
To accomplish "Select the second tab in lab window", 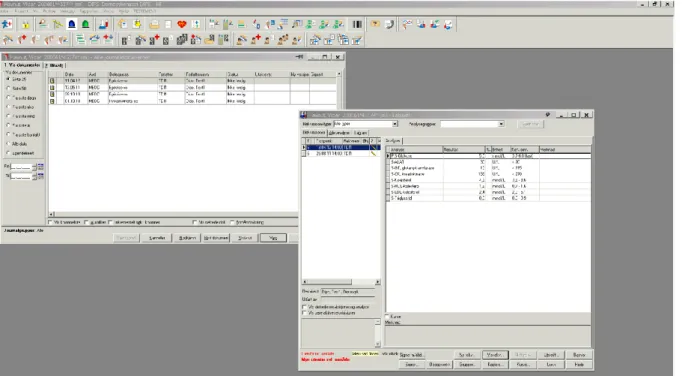I will point(339,133).
